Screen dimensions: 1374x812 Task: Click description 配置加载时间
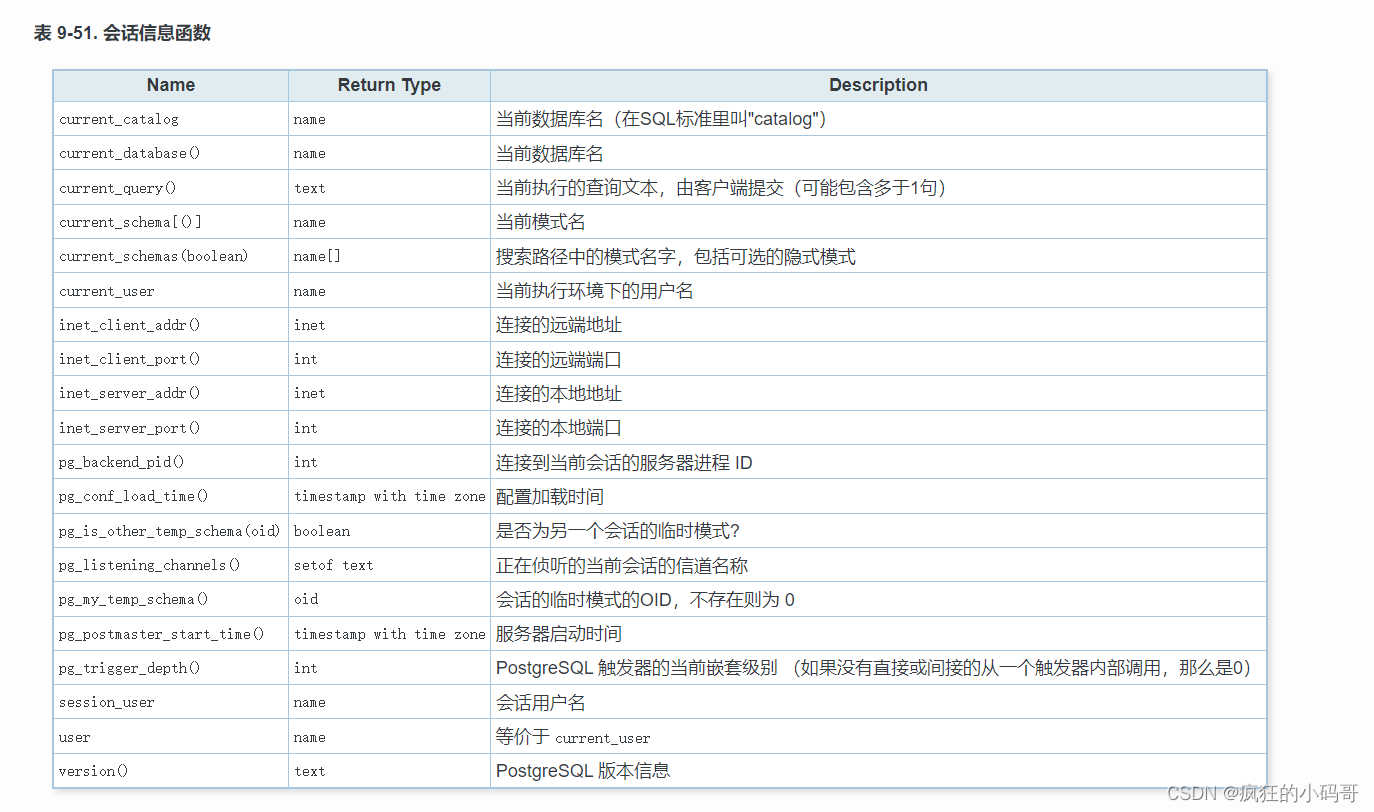pos(550,496)
